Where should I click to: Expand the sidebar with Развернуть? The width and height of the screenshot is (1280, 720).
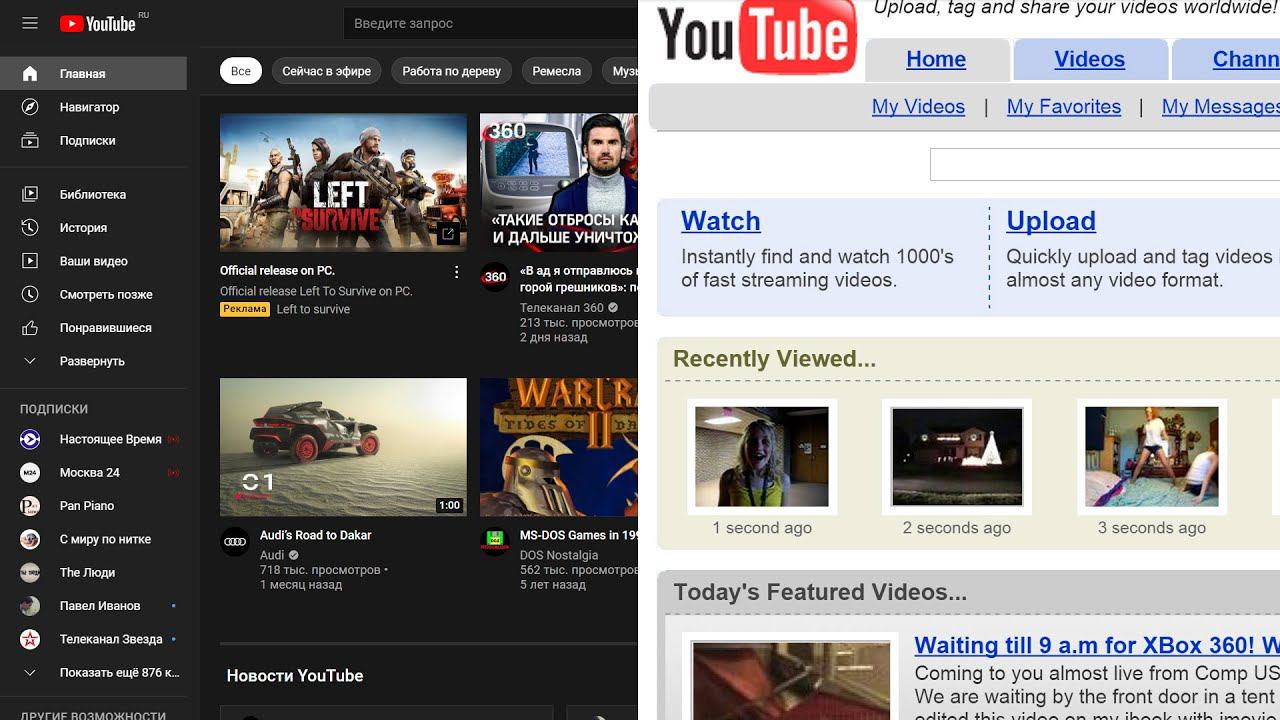coord(93,361)
